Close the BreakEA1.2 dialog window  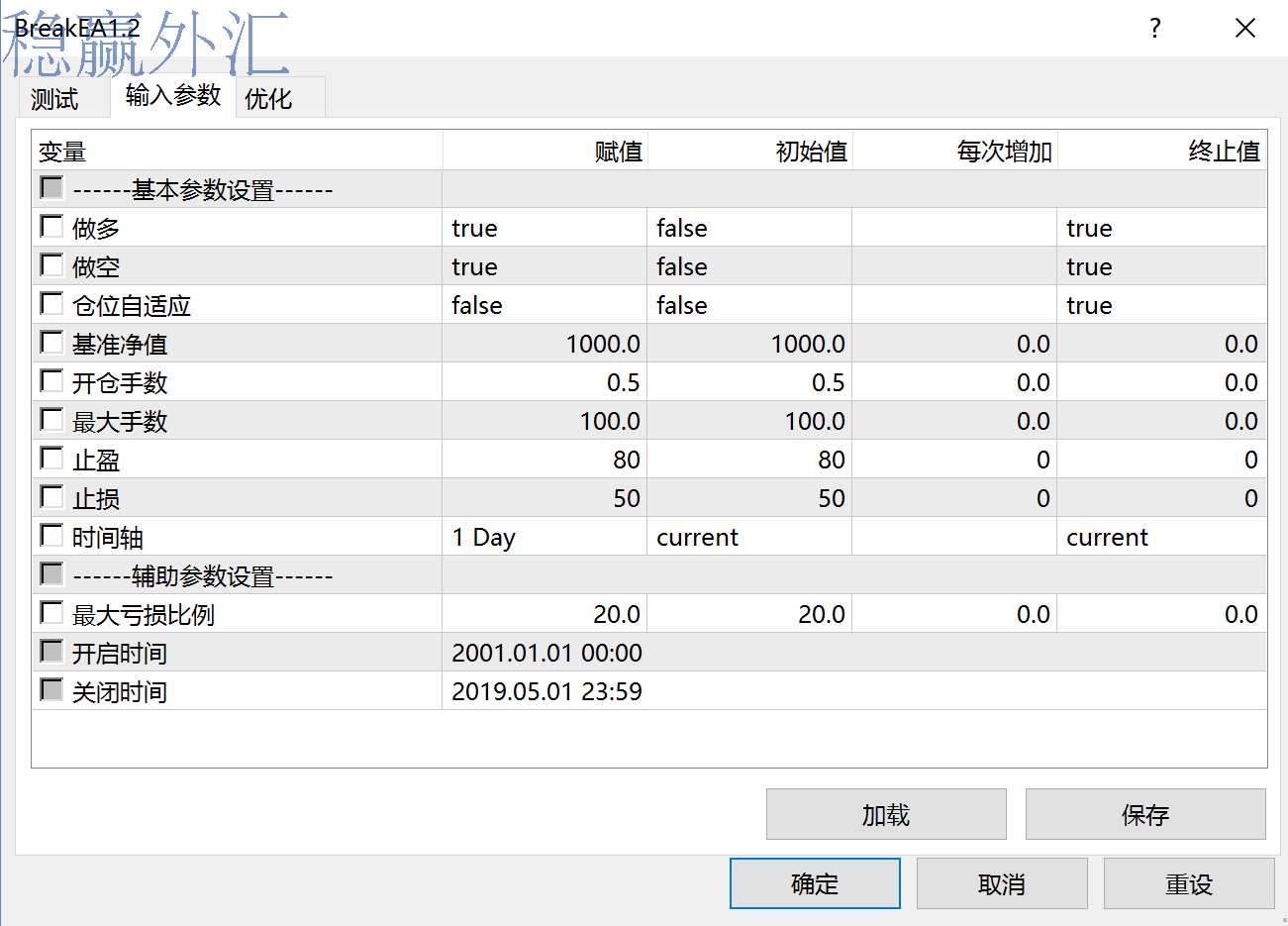[1245, 28]
